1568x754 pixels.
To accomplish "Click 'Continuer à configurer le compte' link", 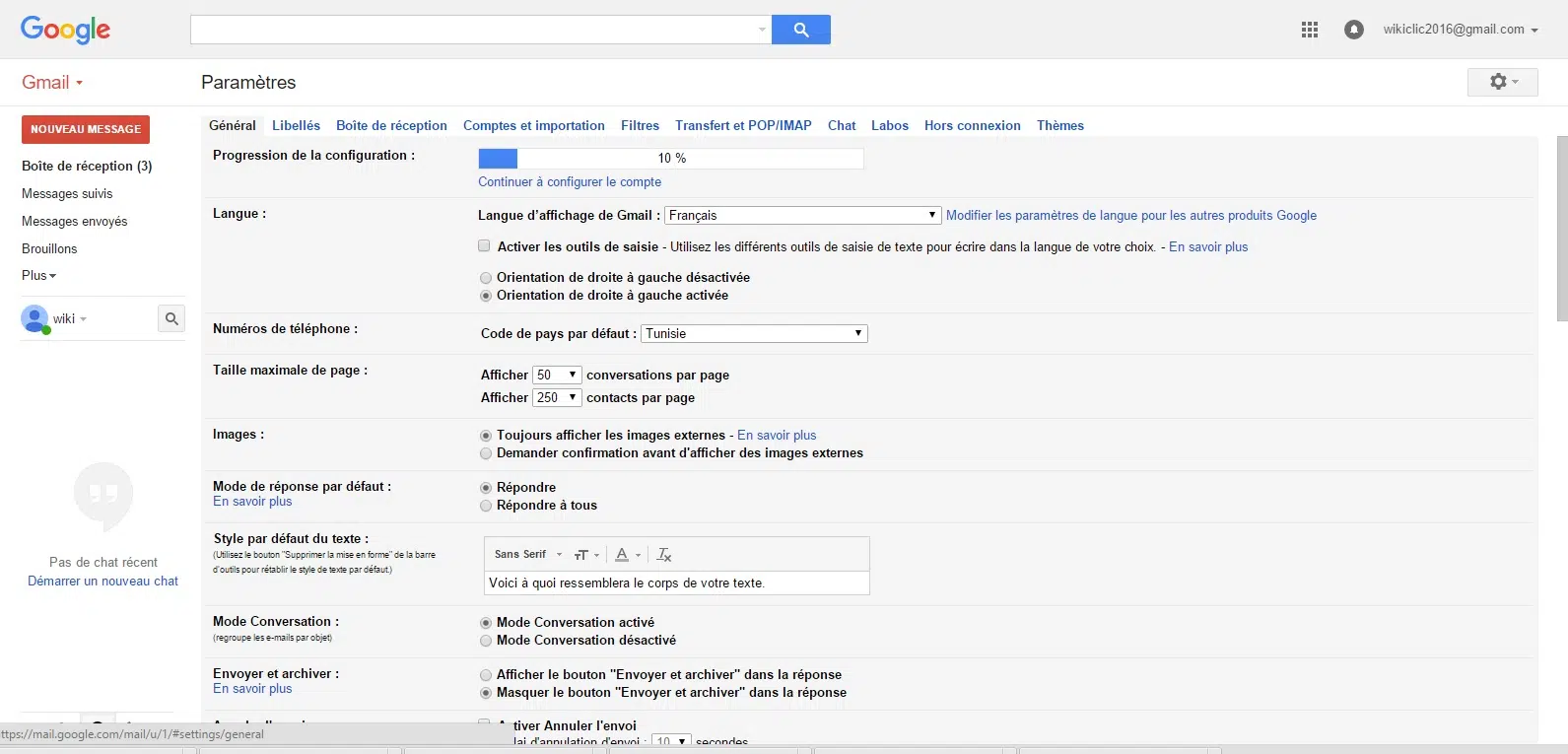I will pos(570,181).
